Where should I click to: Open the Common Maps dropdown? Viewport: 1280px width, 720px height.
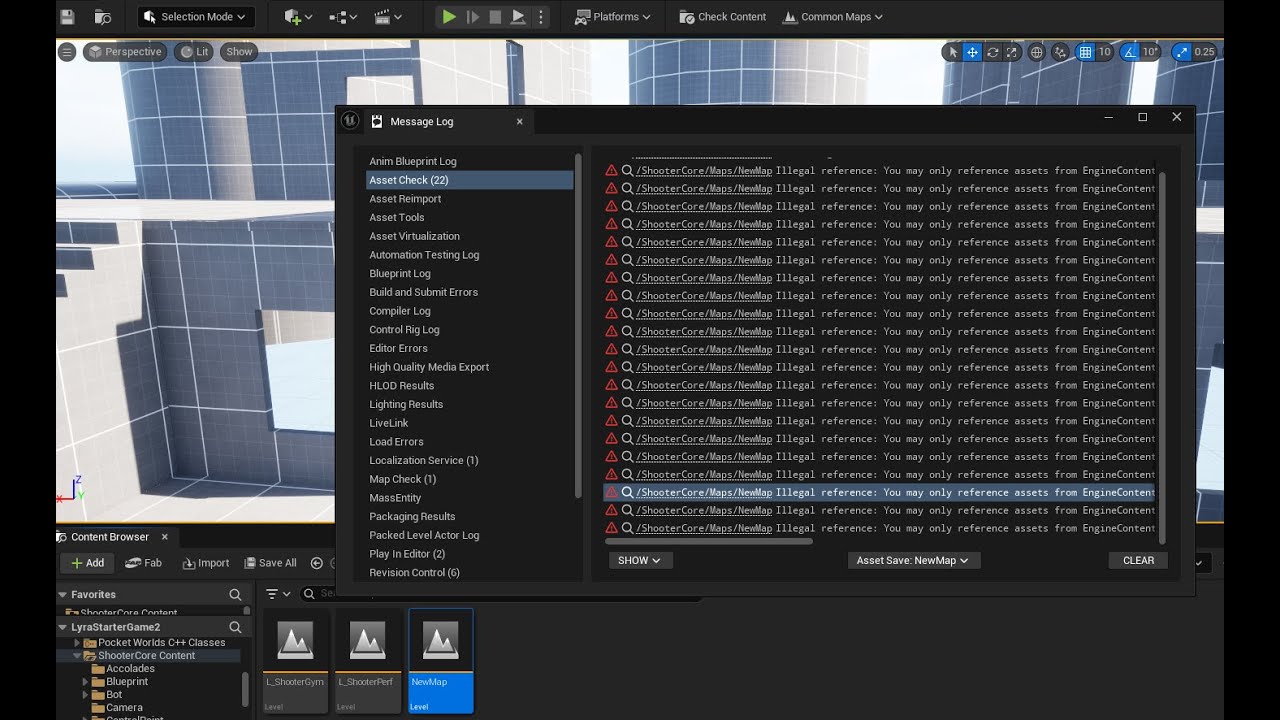click(833, 17)
